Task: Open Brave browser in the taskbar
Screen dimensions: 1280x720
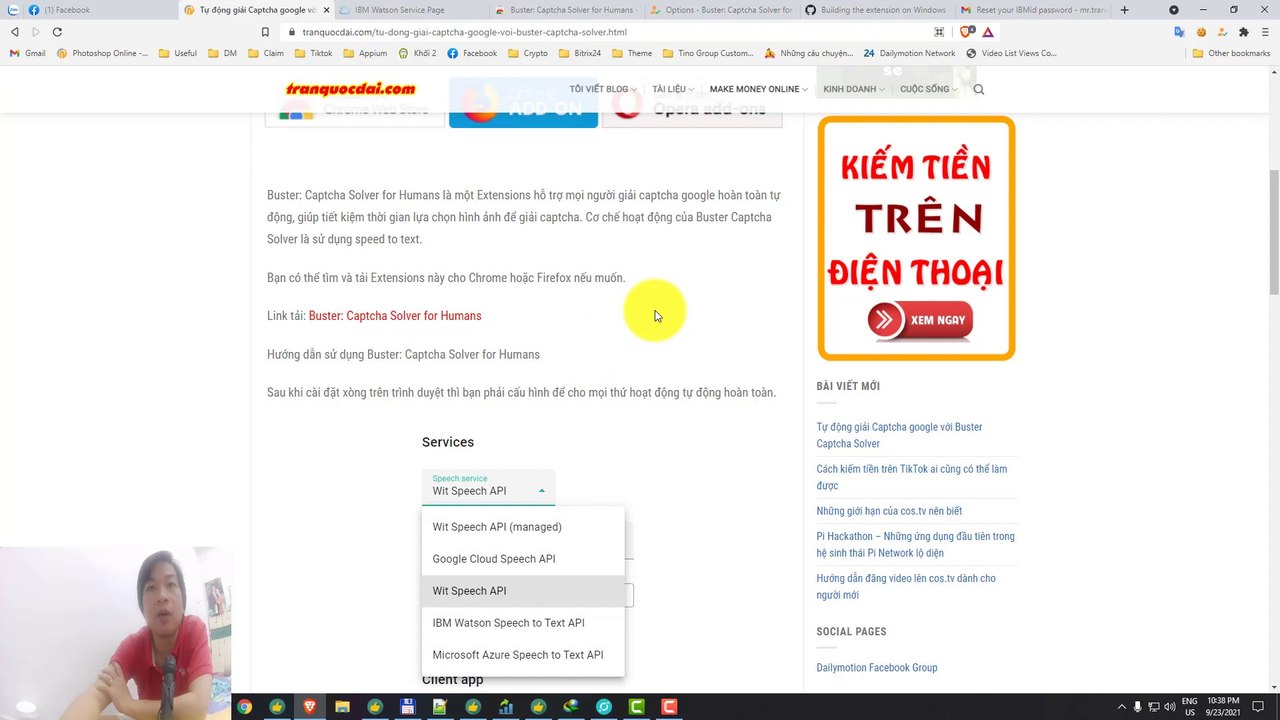Action: point(310,707)
